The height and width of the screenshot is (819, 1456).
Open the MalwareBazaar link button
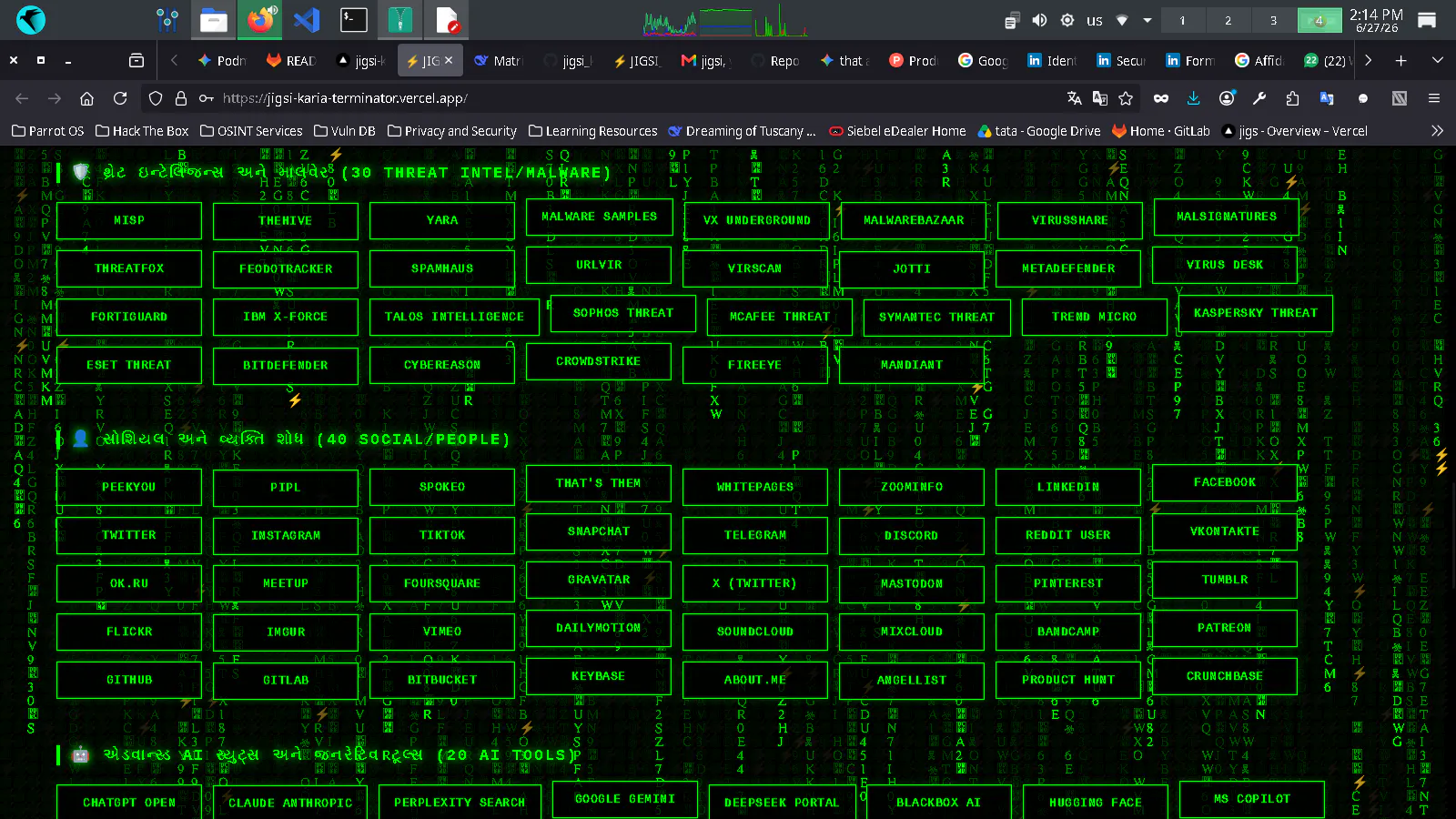[x=913, y=220]
